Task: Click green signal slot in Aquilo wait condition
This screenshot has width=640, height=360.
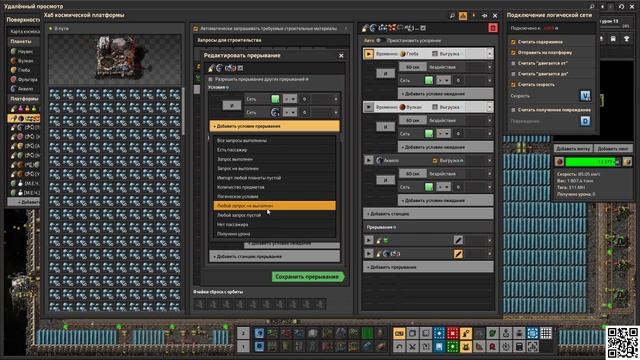Action: pos(429,187)
